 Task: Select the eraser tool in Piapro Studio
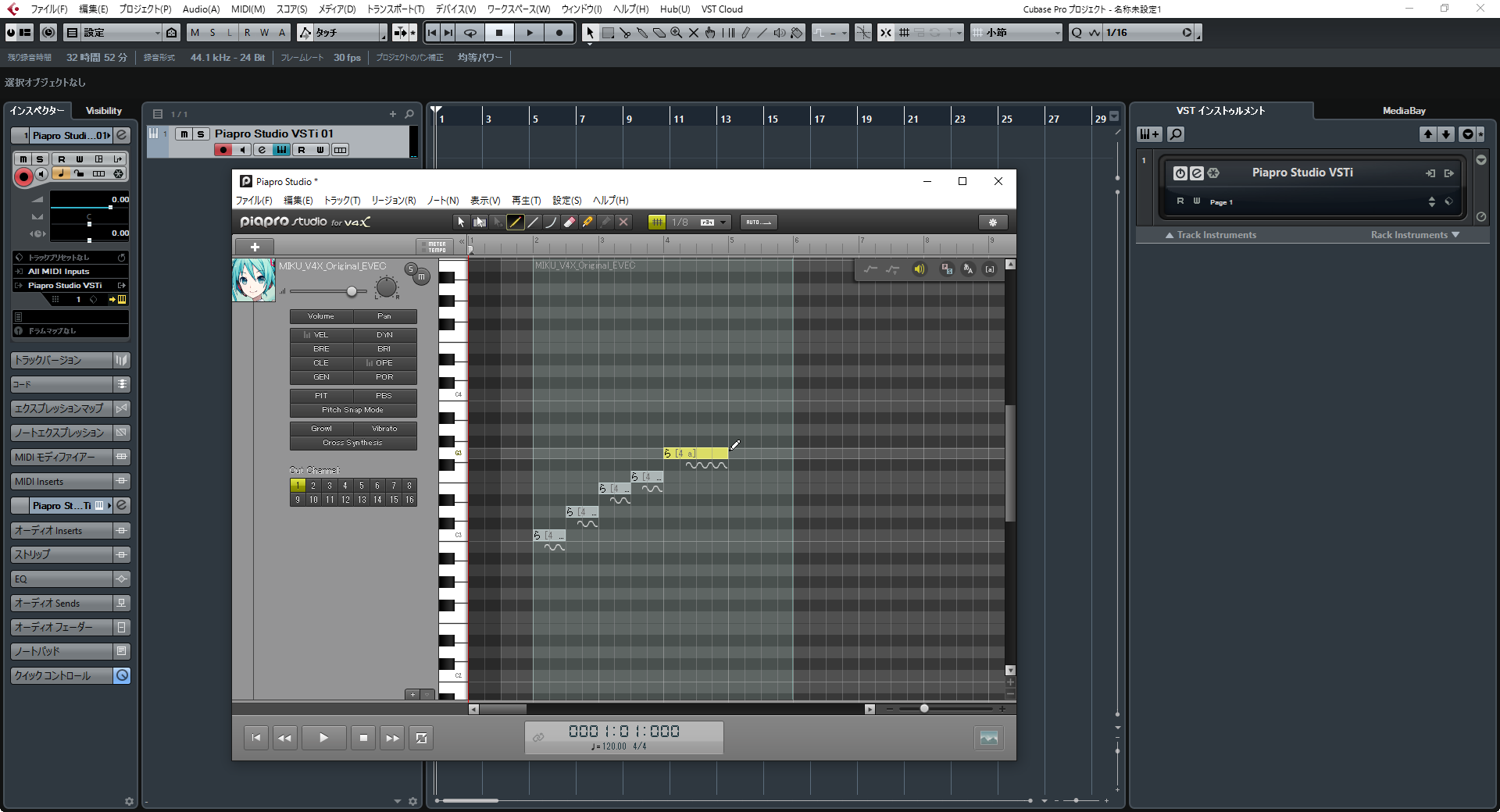point(570,223)
